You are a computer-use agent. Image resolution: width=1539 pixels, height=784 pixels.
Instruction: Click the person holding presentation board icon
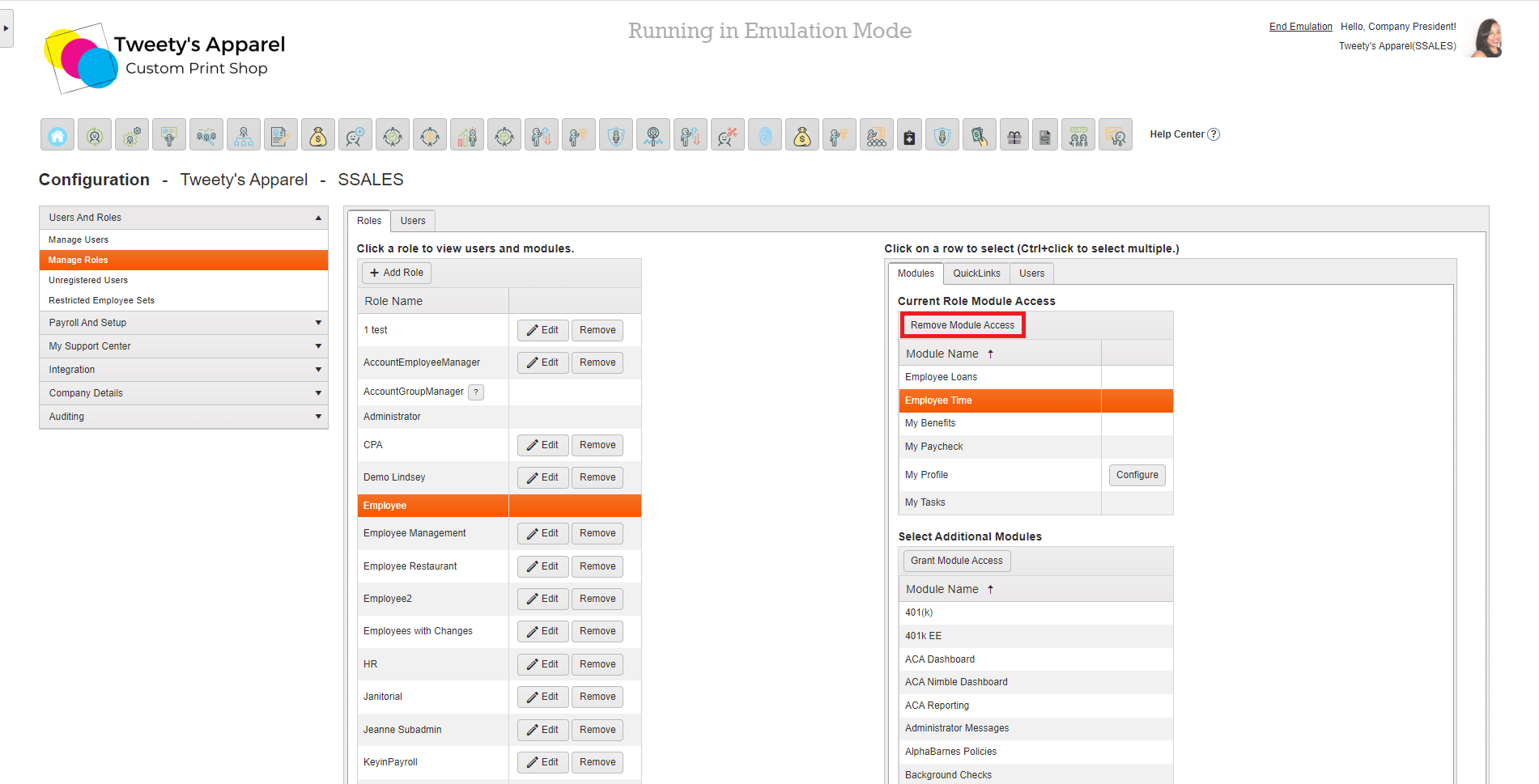coord(169,134)
